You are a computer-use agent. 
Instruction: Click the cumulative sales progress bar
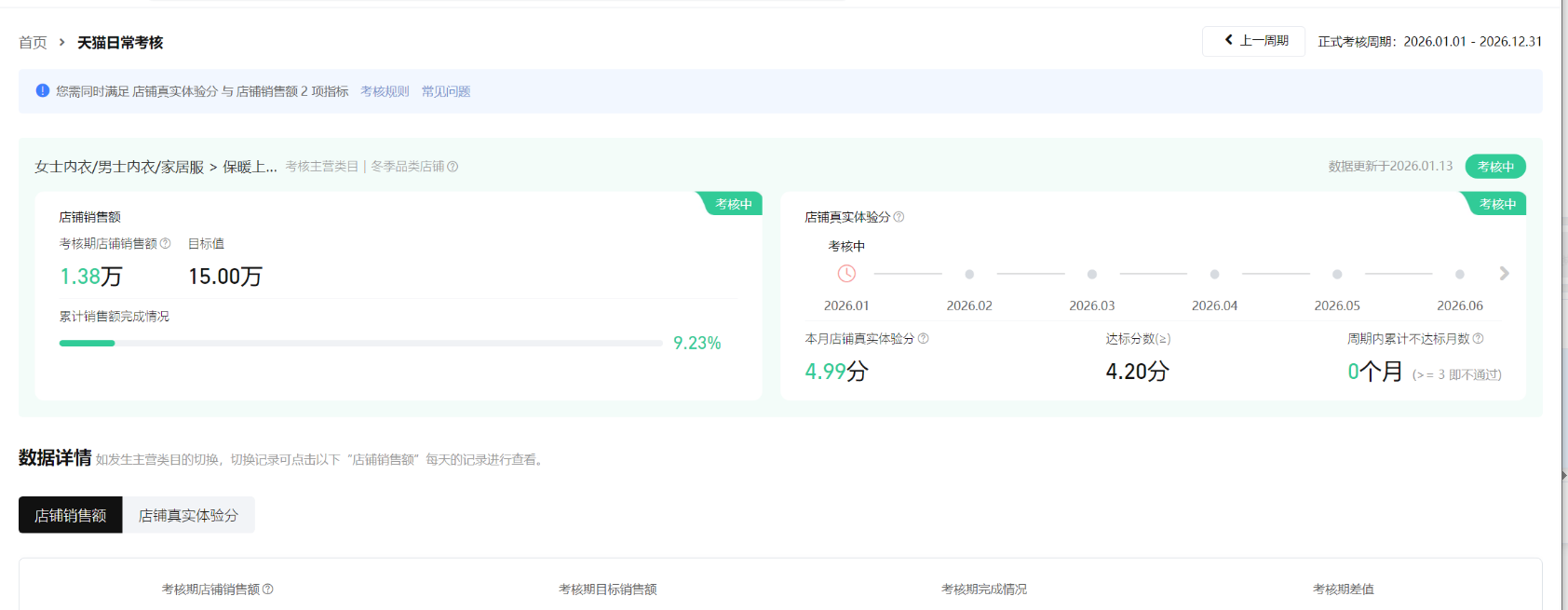tap(360, 344)
